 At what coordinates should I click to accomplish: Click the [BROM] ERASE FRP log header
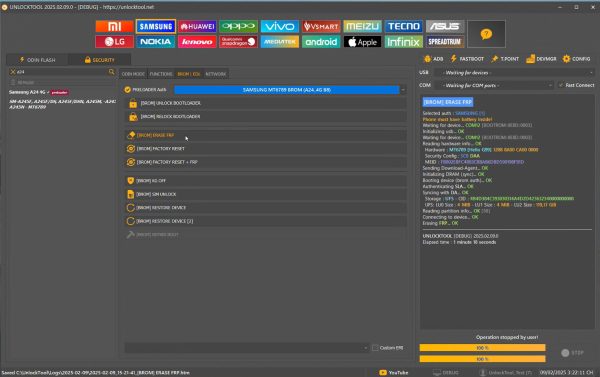[x=448, y=102]
